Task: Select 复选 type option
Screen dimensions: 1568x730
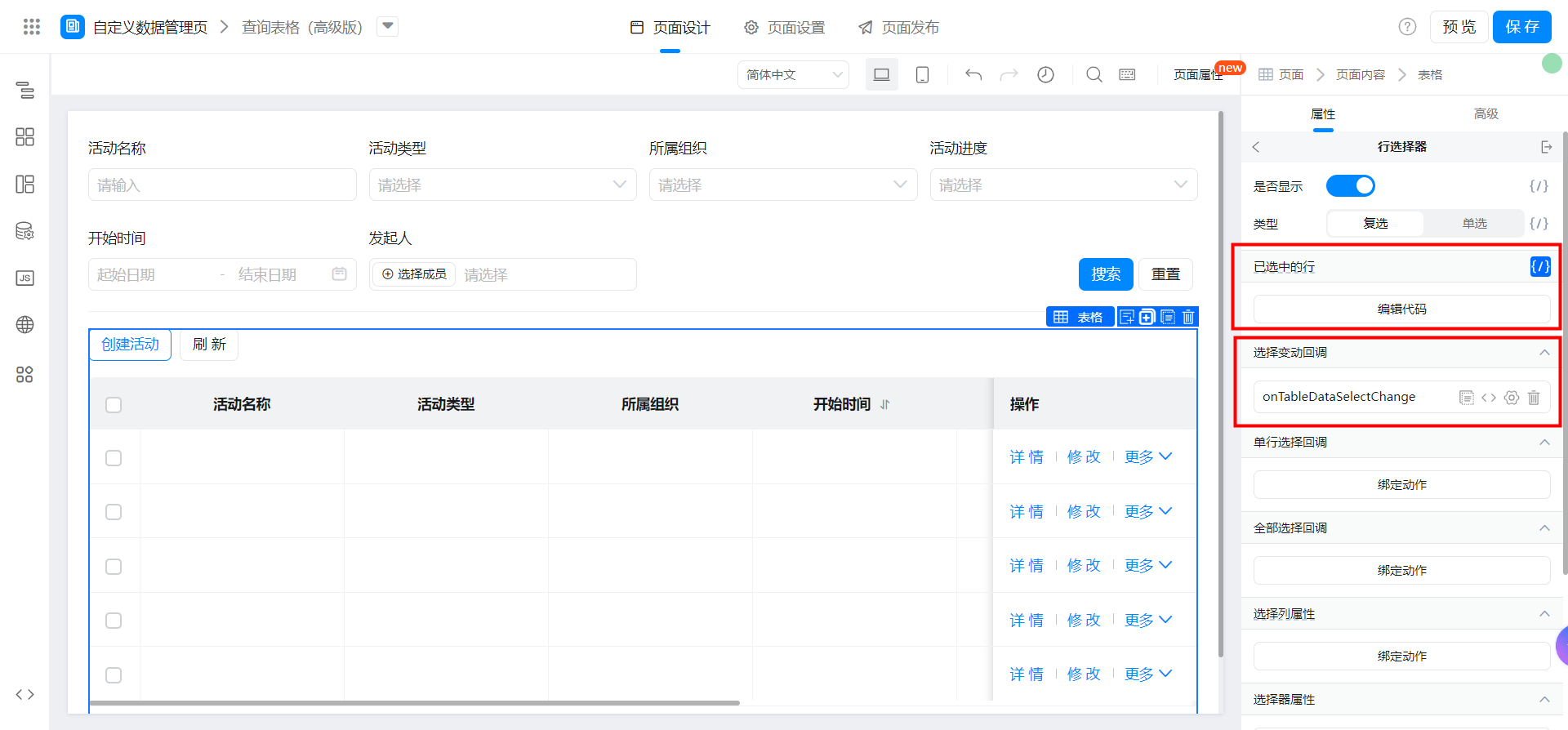Action: click(x=1375, y=224)
